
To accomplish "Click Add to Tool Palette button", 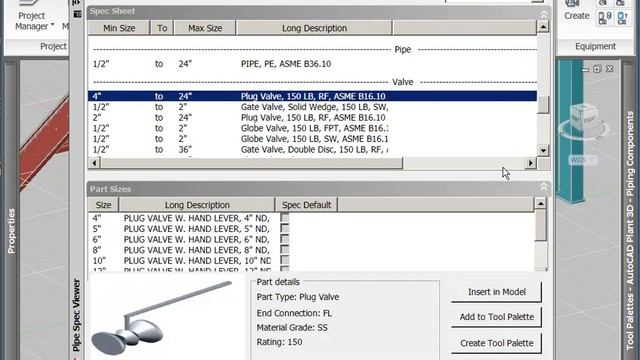I will tap(496, 317).
